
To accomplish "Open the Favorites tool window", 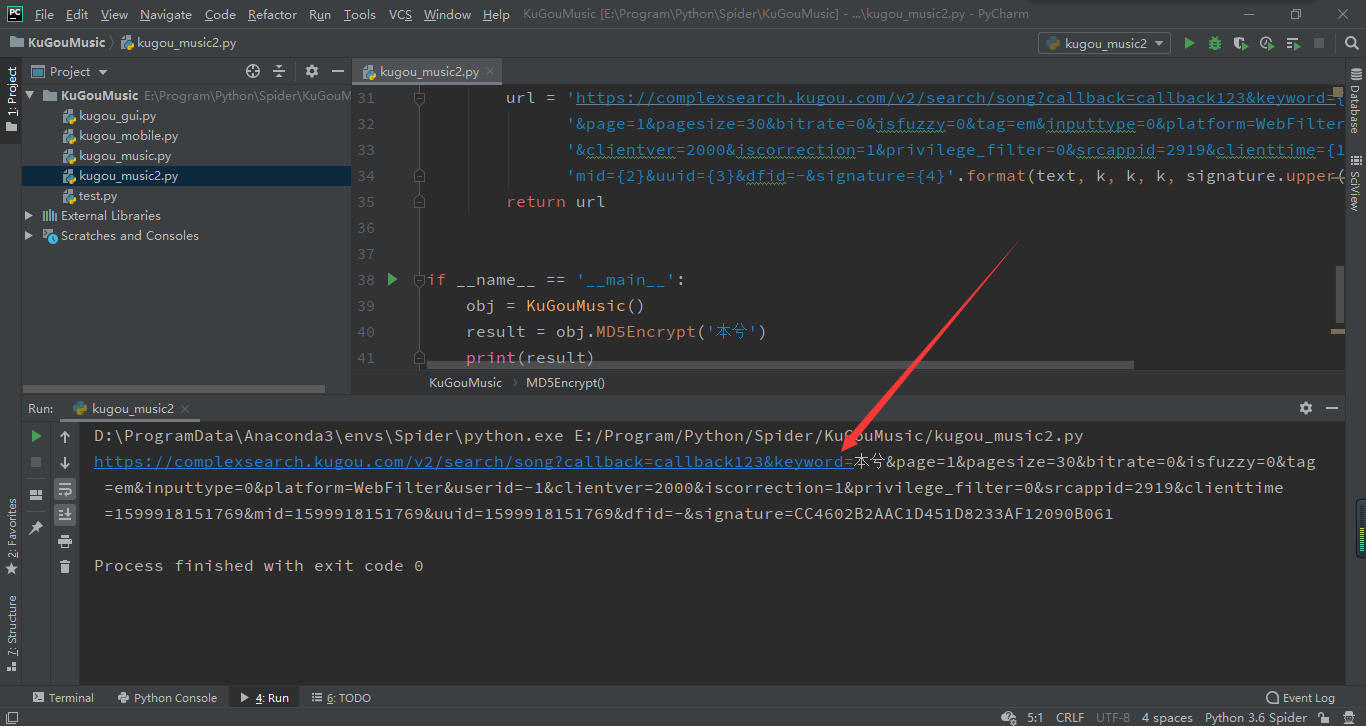I will click(x=11, y=536).
